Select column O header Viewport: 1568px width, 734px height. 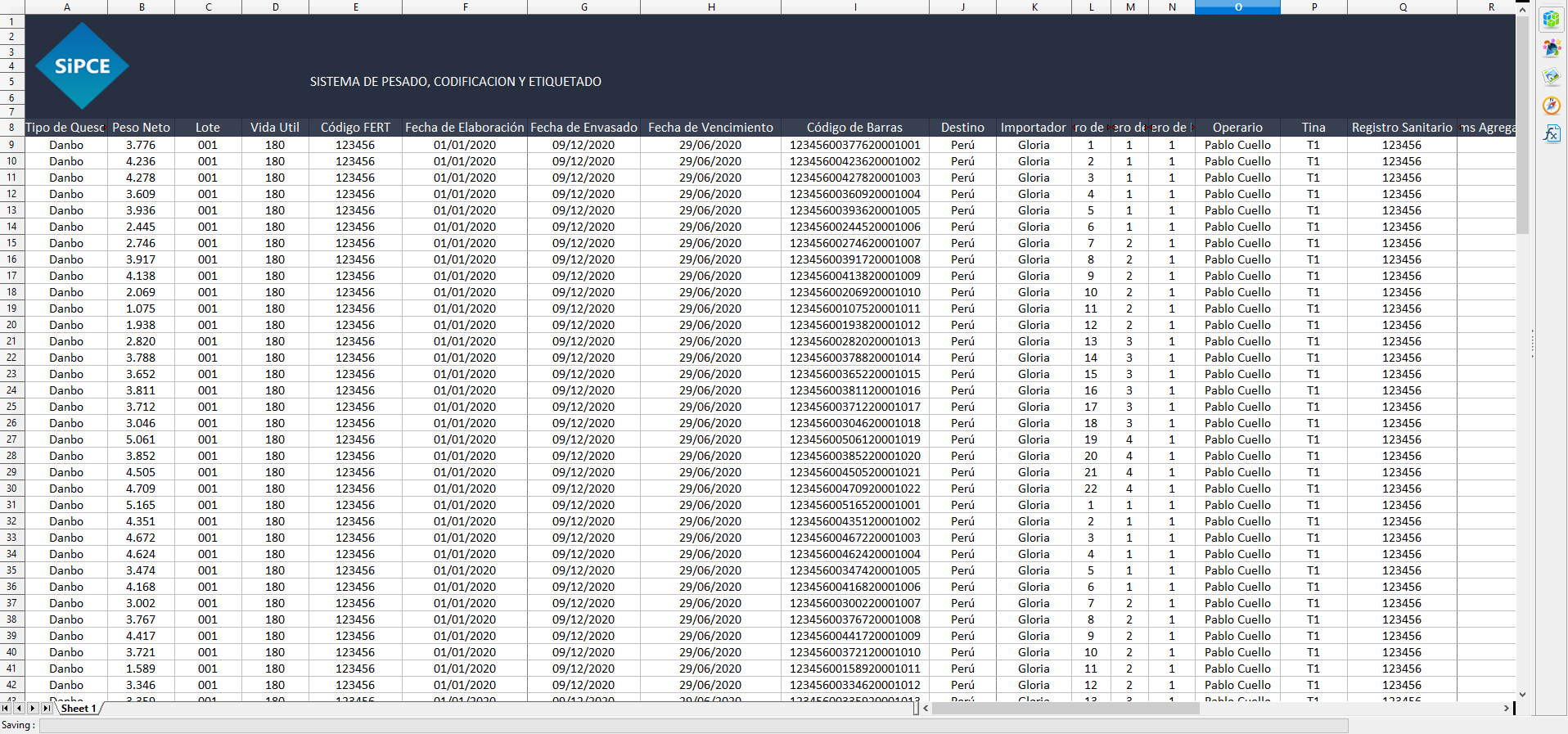pyautogui.click(x=1237, y=7)
